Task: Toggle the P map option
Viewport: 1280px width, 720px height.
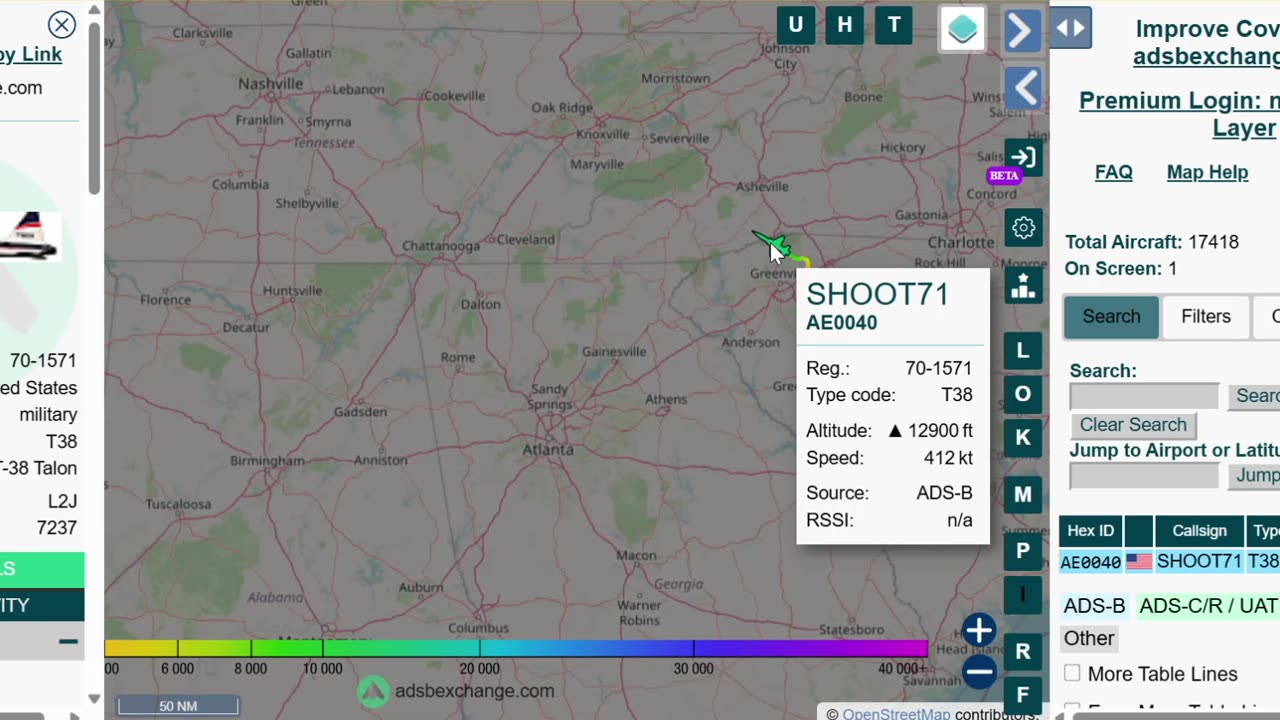Action: 1023,550
